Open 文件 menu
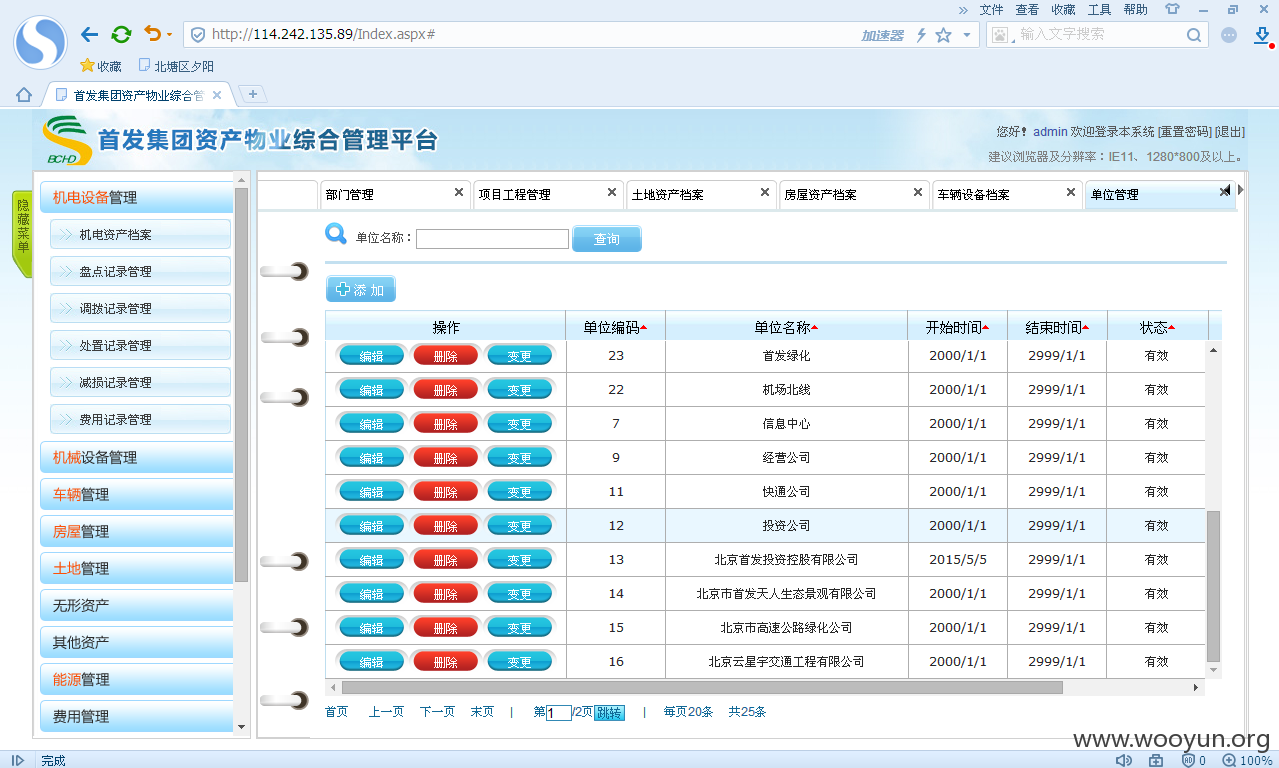Screen dimensions: 1279x768 (x=991, y=9)
